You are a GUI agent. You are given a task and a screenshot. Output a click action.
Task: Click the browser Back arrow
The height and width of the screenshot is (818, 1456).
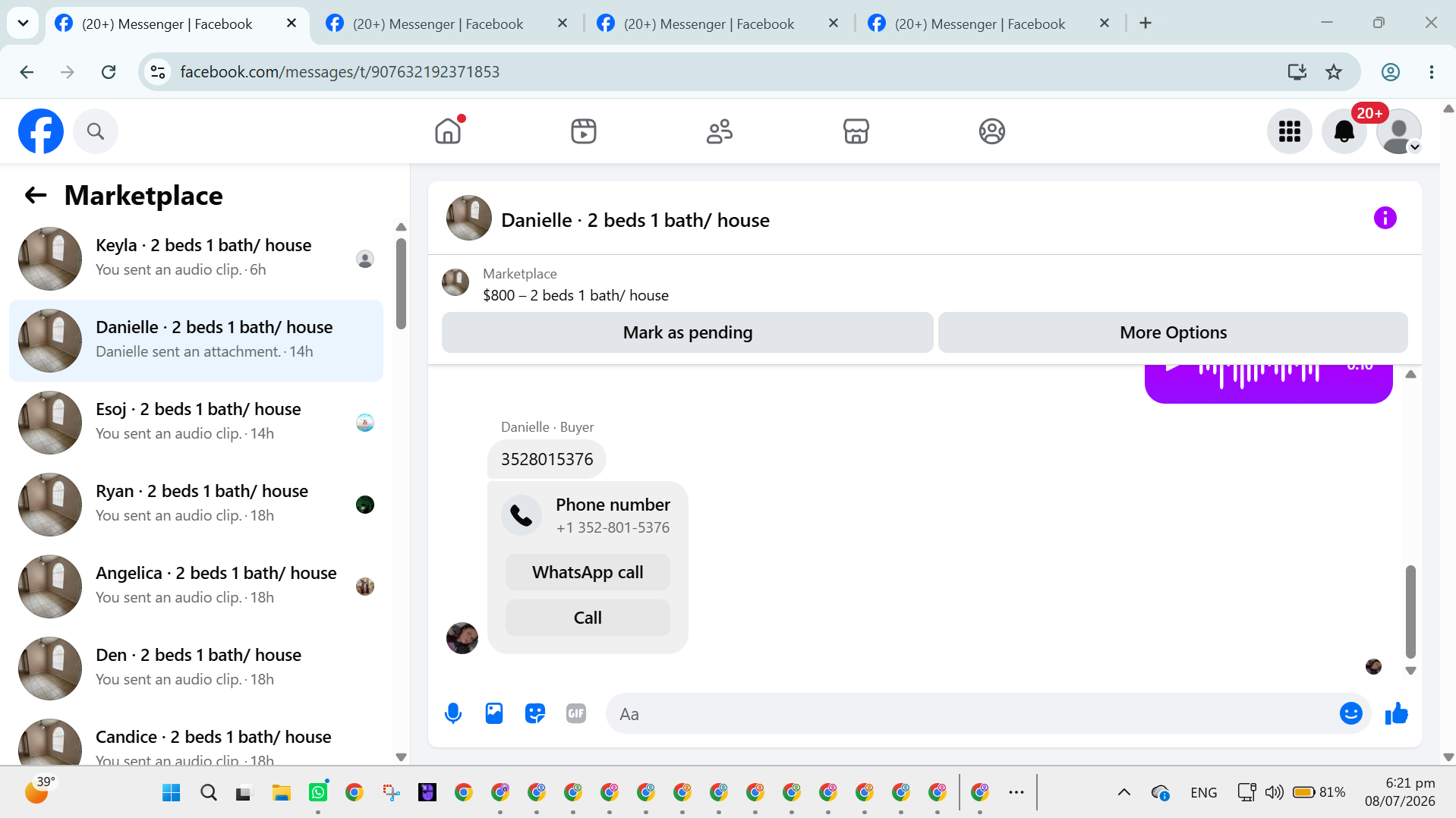pyautogui.click(x=27, y=72)
